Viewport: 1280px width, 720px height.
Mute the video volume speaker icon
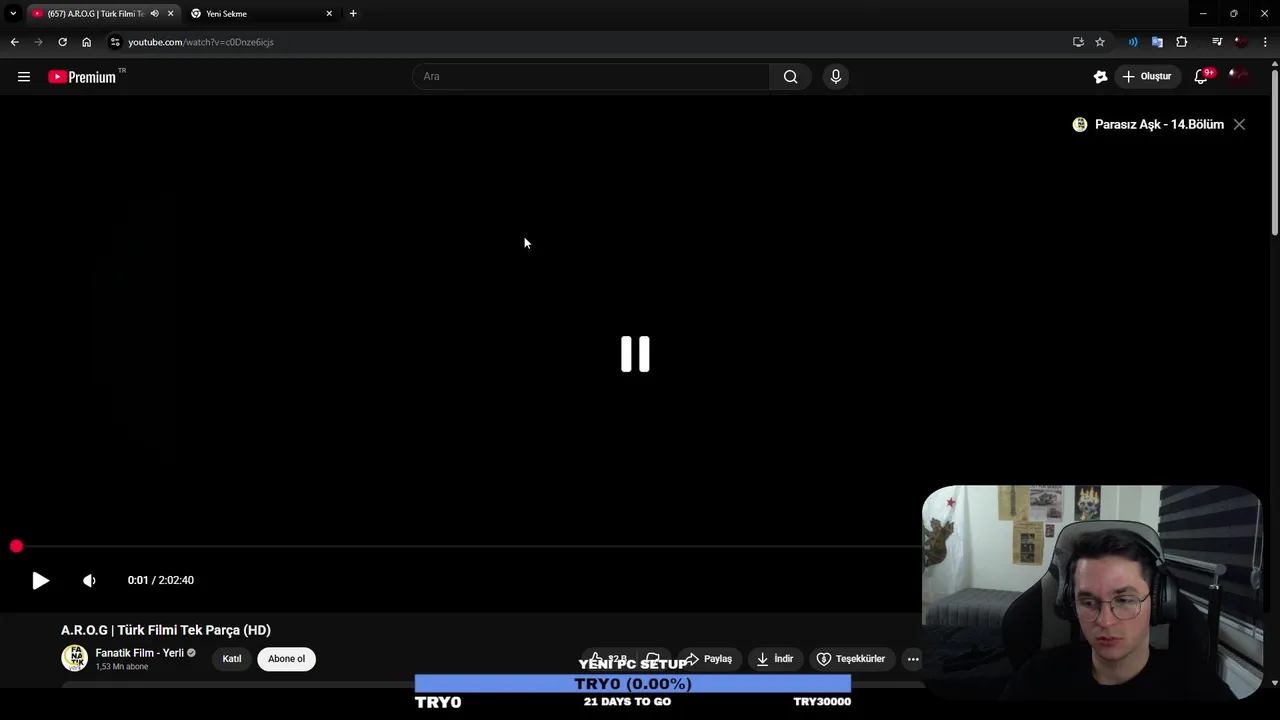coord(89,580)
